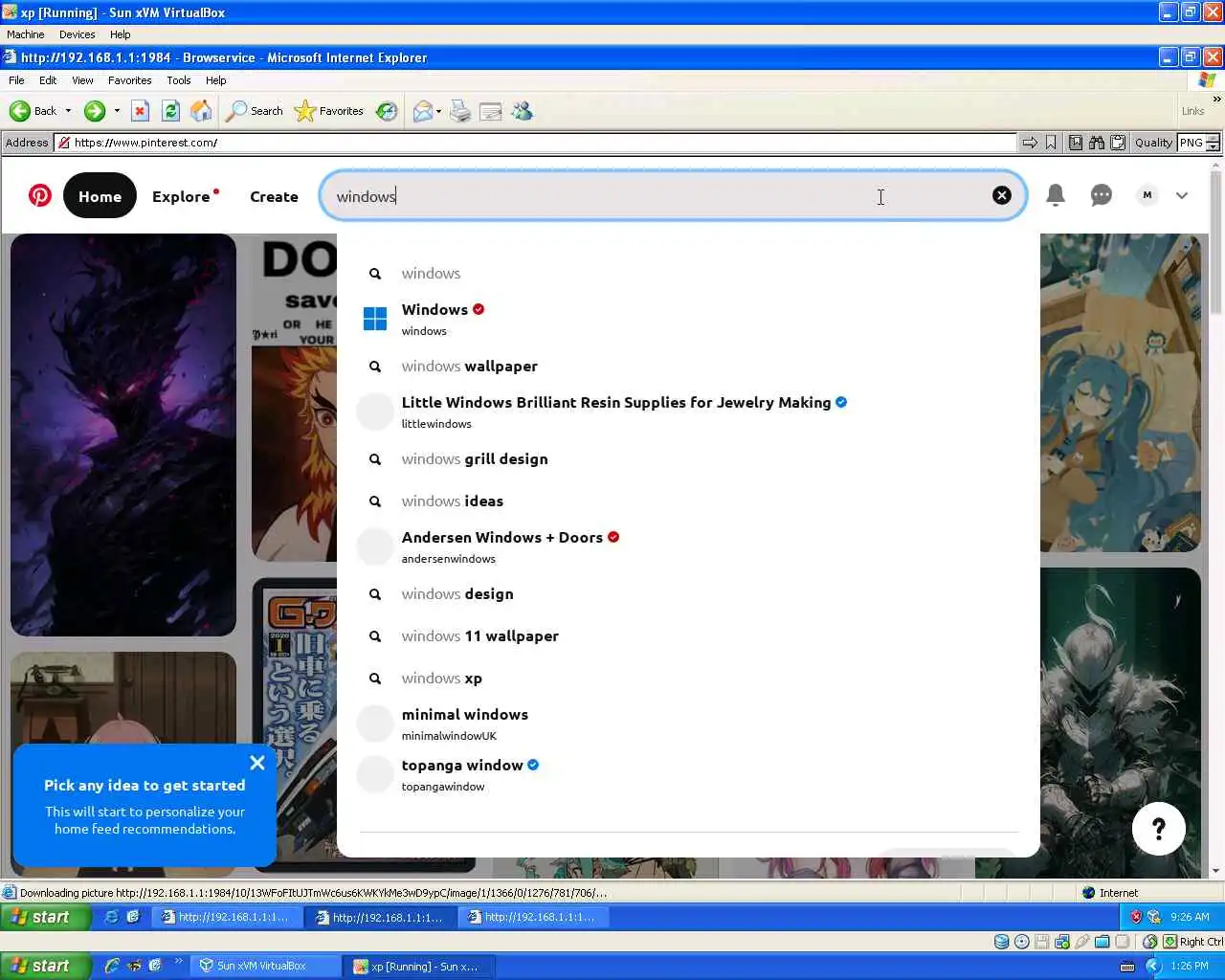Open 'minimal windows' account suggestion
This screenshot has width=1225, height=980.
pyautogui.click(x=688, y=724)
